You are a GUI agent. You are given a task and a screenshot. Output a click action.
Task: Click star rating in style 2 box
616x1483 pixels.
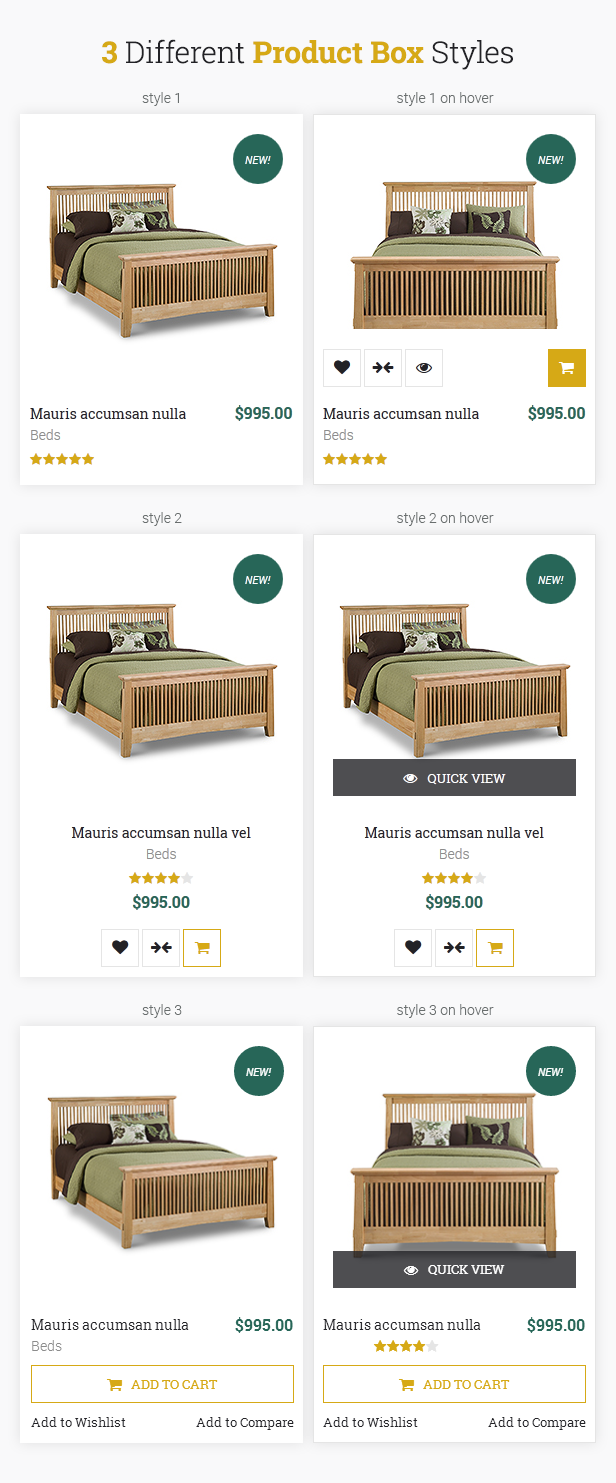pyautogui.click(x=161, y=878)
